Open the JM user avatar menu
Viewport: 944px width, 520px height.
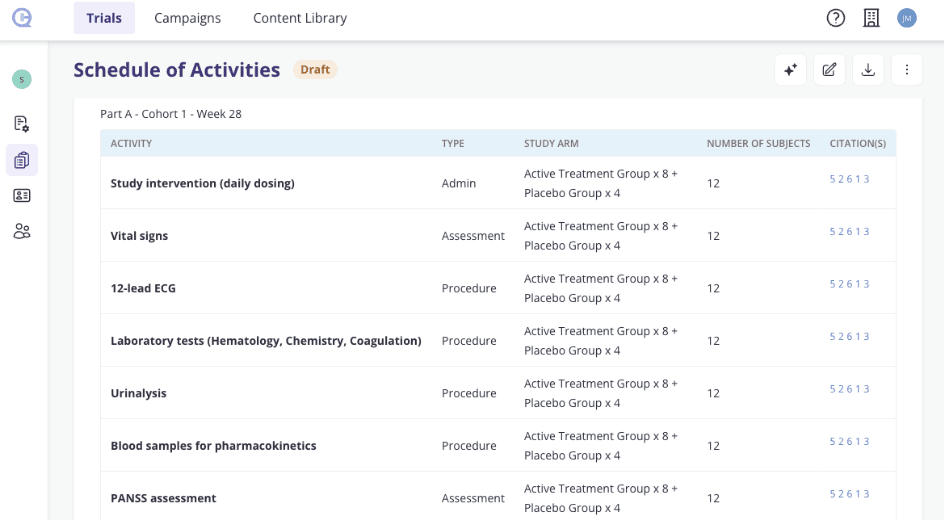(907, 18)
